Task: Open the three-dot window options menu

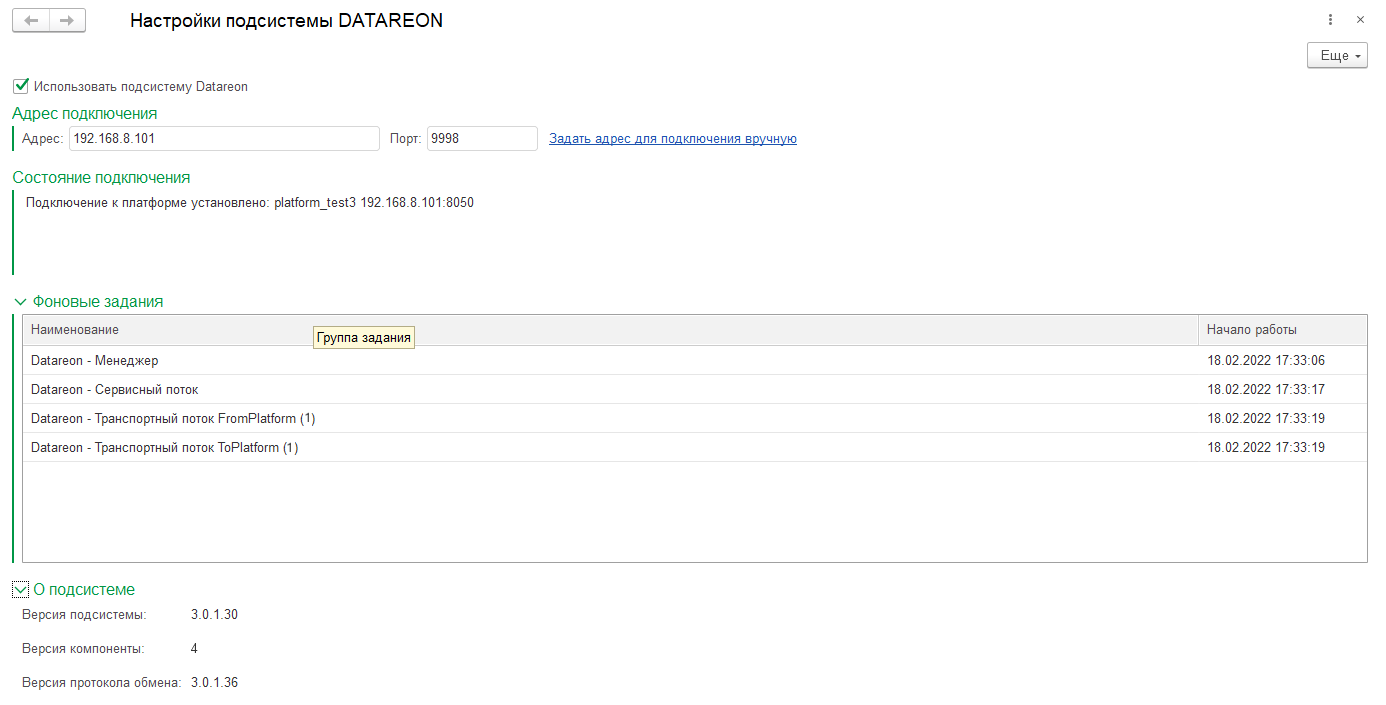Action: click(1331, 20)
